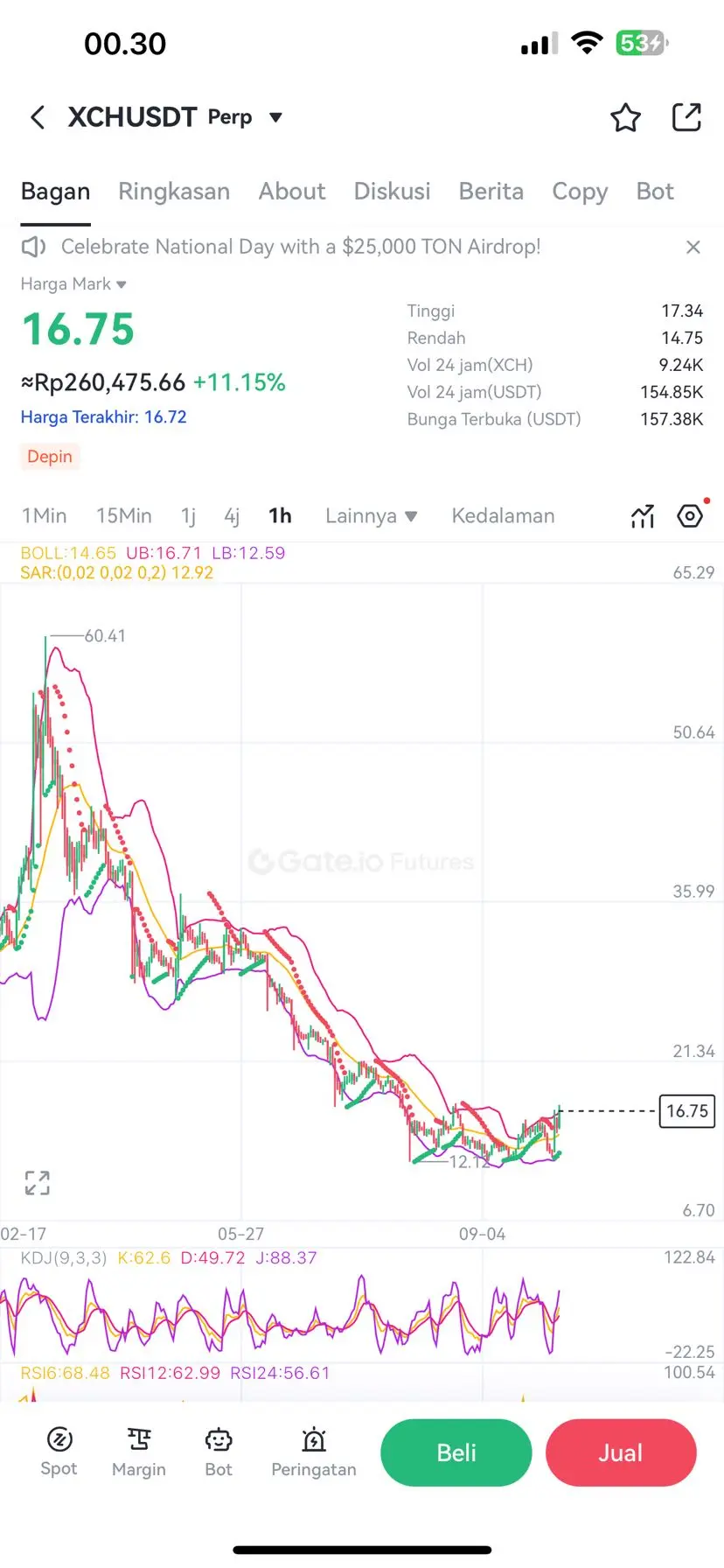Image resolution: width=724 pixels, height=1568 pixels.
Task: Open the Diskusi tab
Action: 392,192
